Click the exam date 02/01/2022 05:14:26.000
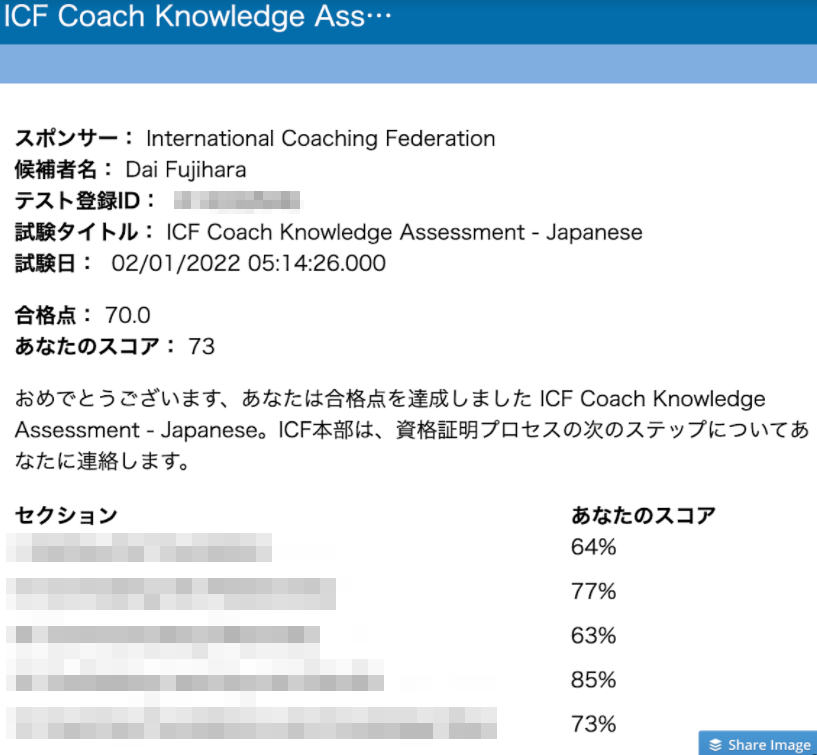817x755 pixels. pos(248,264)
